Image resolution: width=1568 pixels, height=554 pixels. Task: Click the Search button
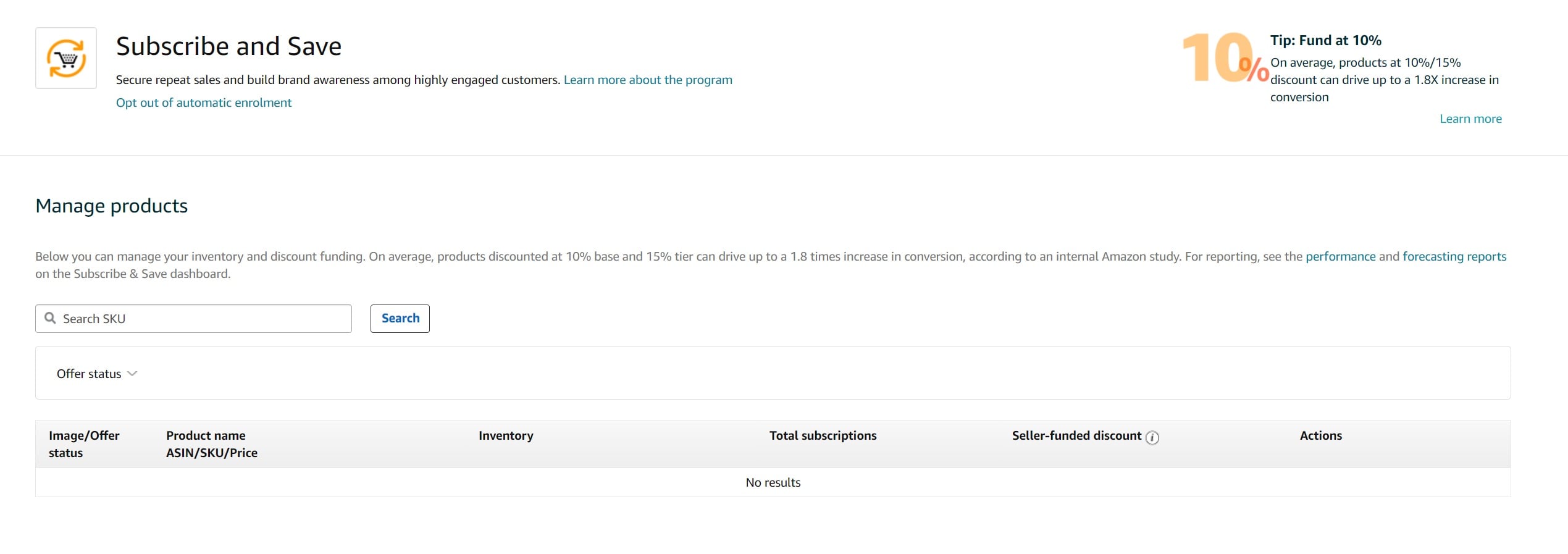[x=400, y=319]
